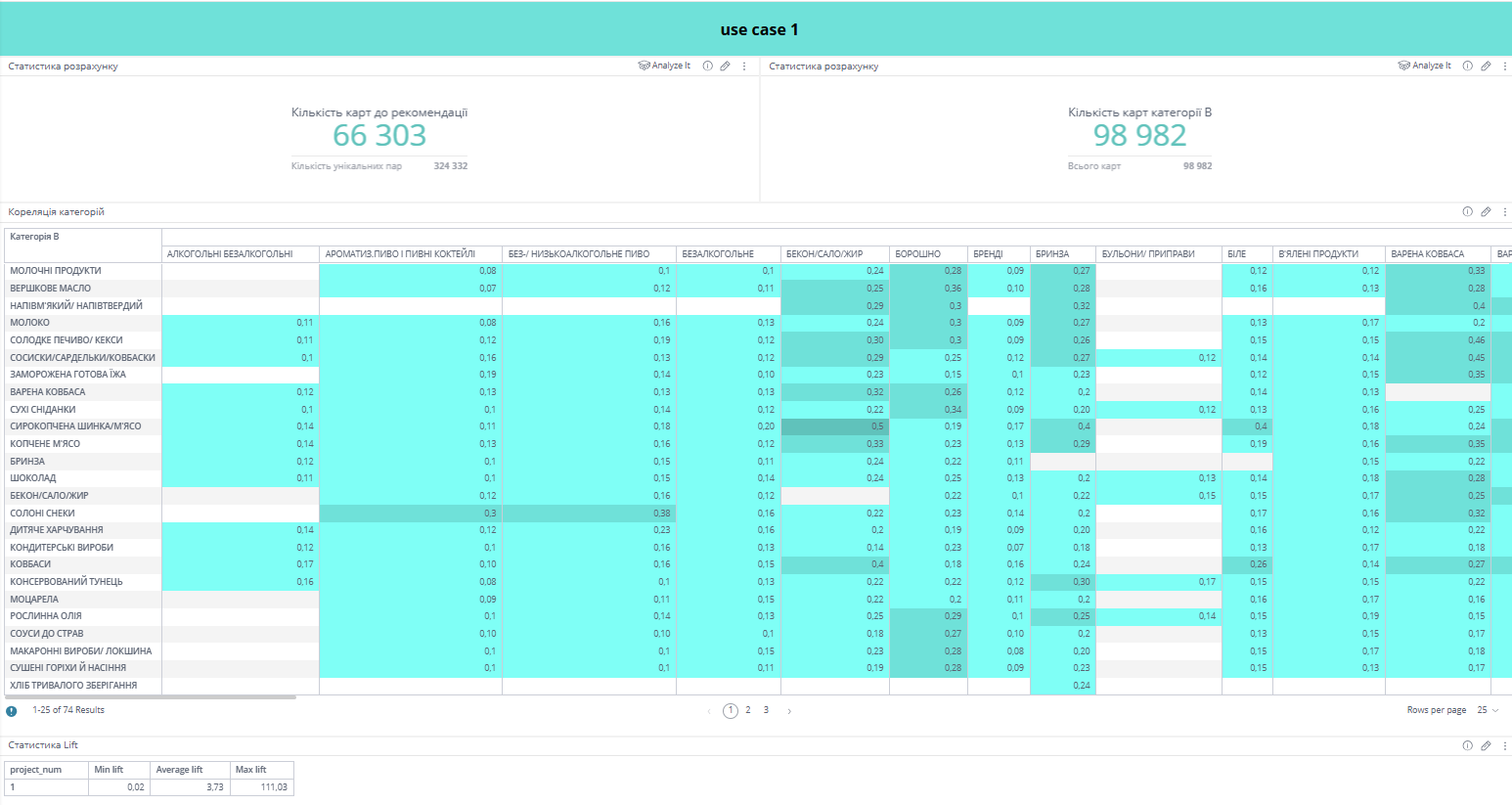Expand more options for 'Кореляція категорій' widget

tap(1505, 211)
